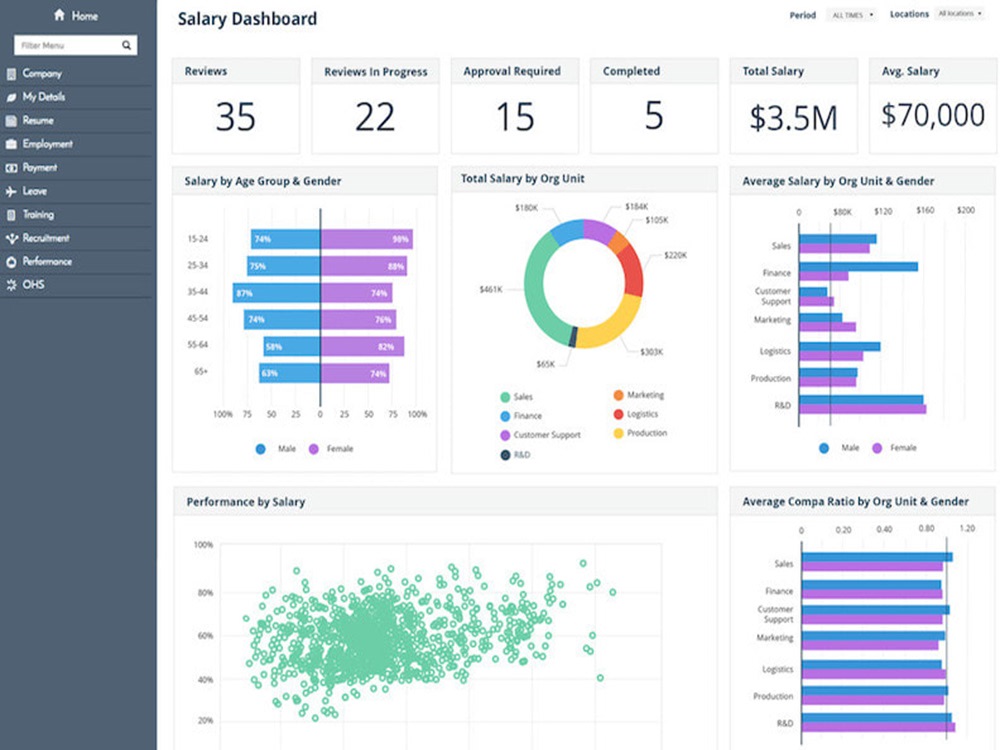Click the Payment money icon
1000x750 pixels.
pyautogui.click(x=11, y=168)
